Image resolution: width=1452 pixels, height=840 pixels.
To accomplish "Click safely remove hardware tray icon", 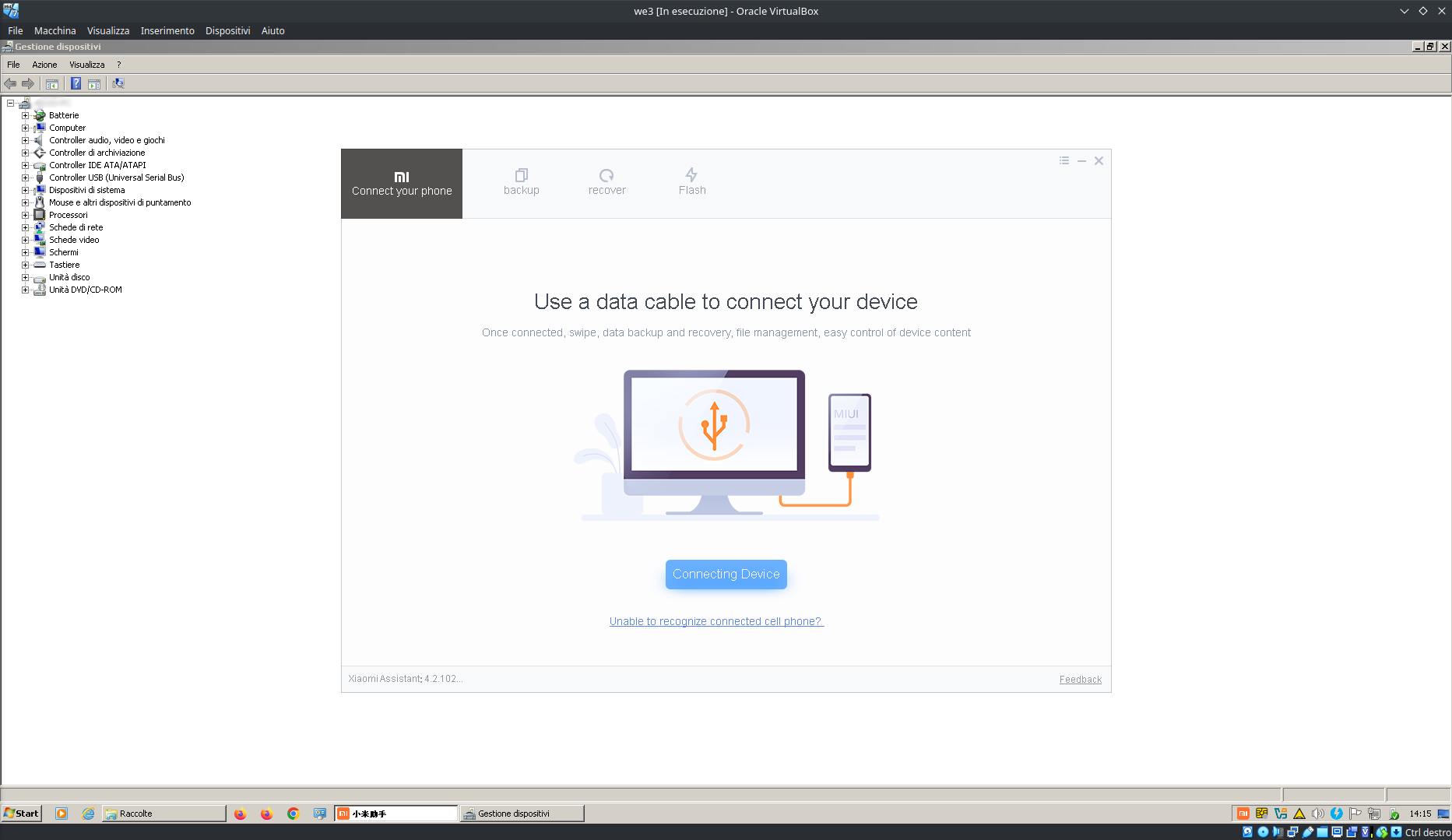I will click(1394, 814).
